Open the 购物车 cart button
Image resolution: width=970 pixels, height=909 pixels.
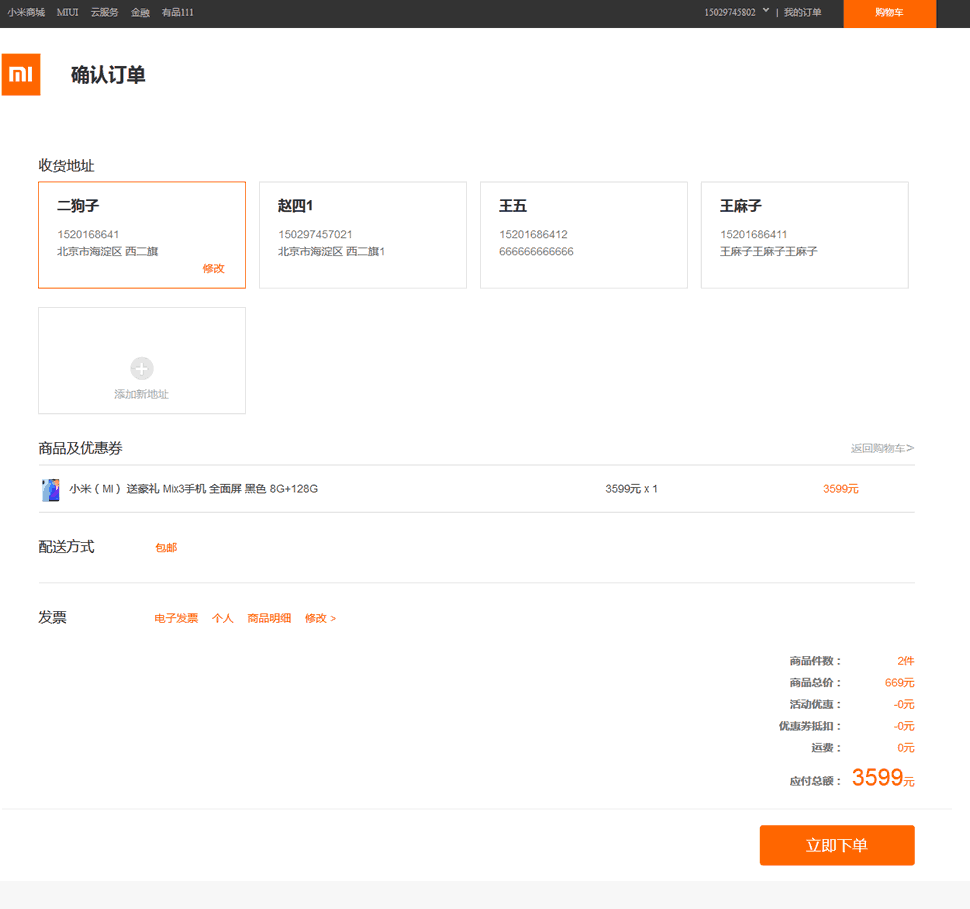click(x=890, y=13)
